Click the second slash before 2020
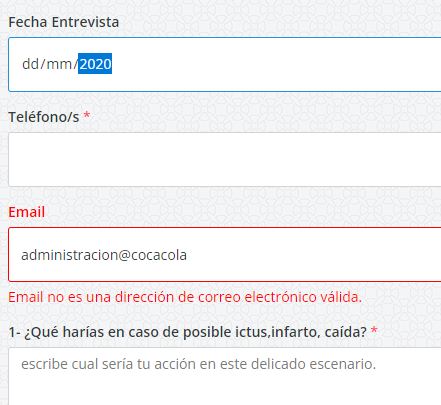 pyautogui.click(x=75, y=64)
